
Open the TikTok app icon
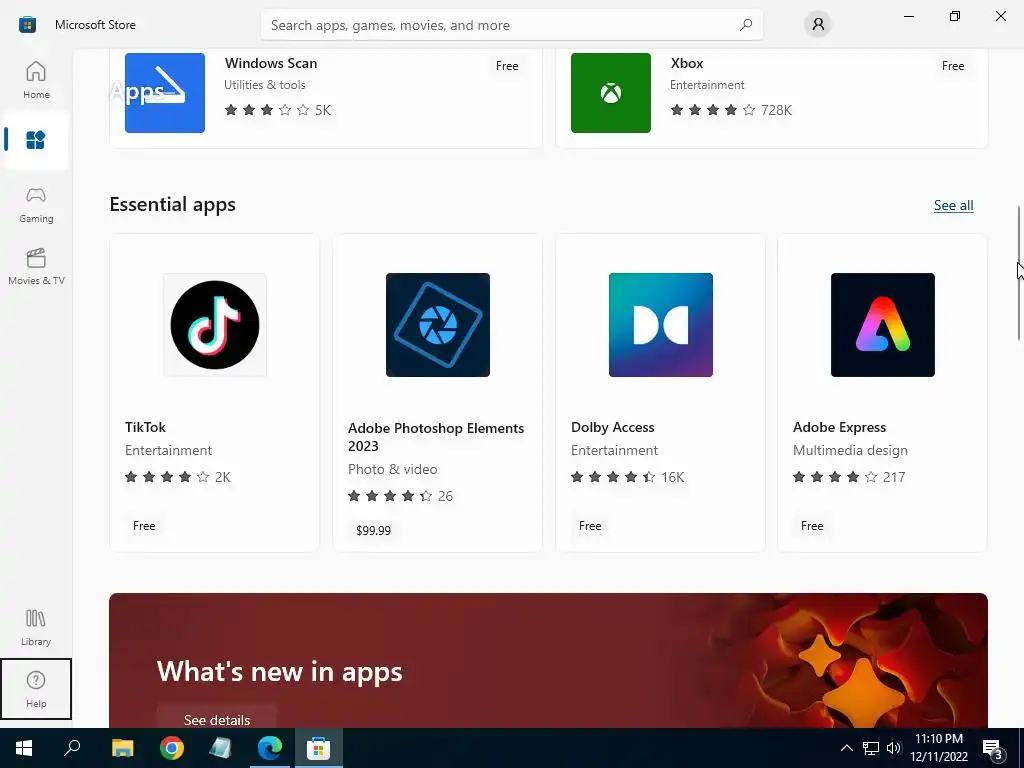[x=215, y=325]
